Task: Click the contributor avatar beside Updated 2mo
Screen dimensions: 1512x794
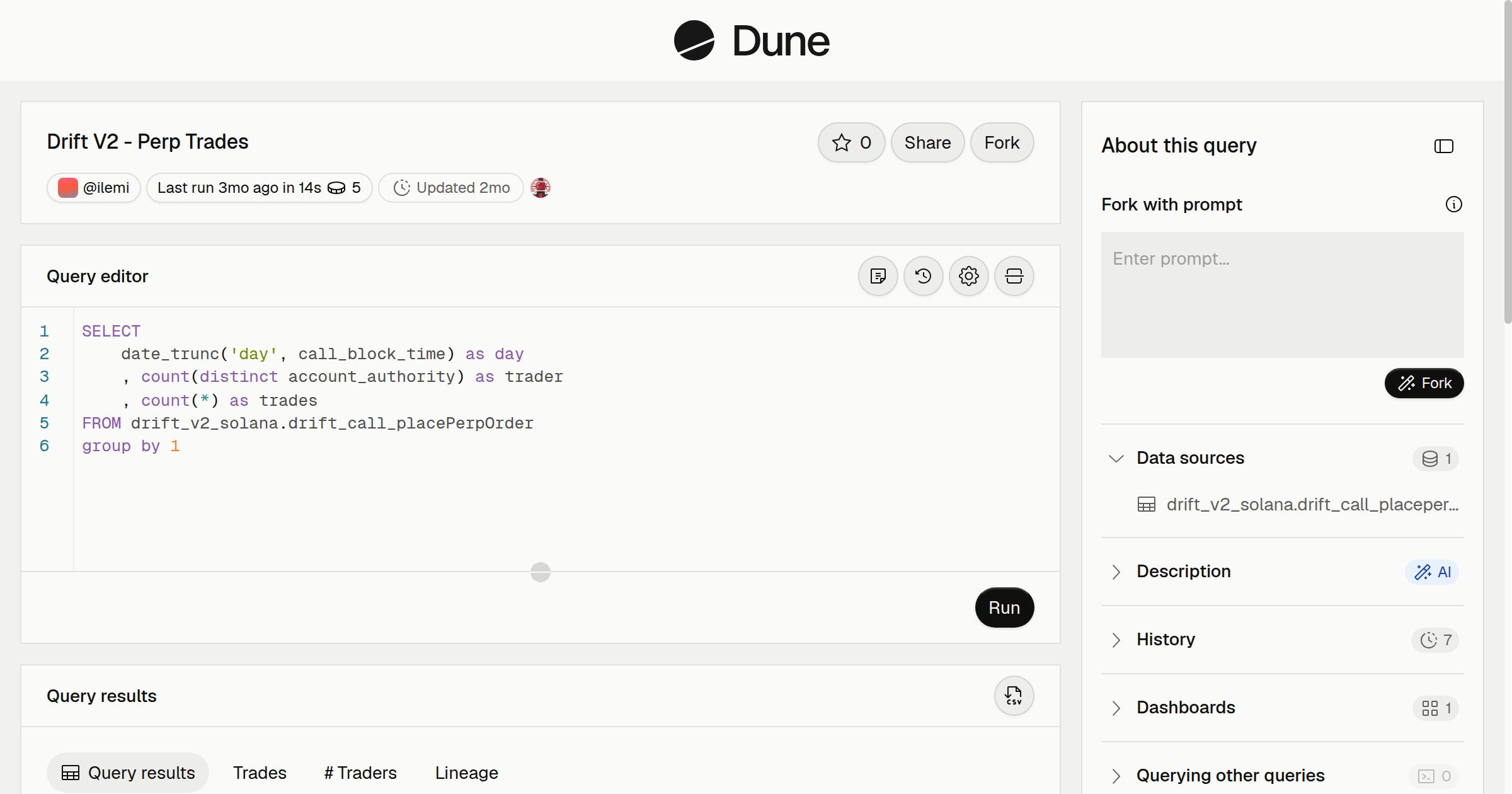Action: coord(541,188)
